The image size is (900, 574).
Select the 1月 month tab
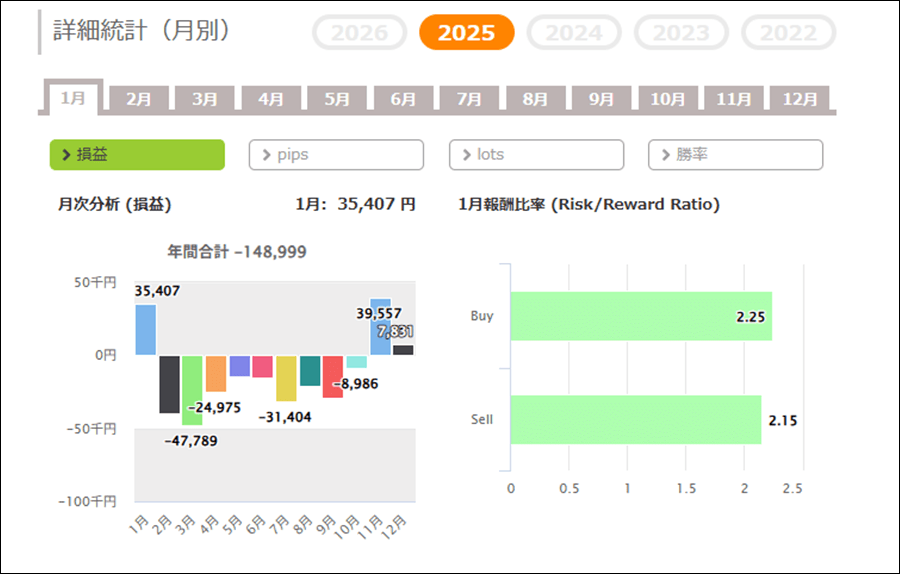coord(74,98)
